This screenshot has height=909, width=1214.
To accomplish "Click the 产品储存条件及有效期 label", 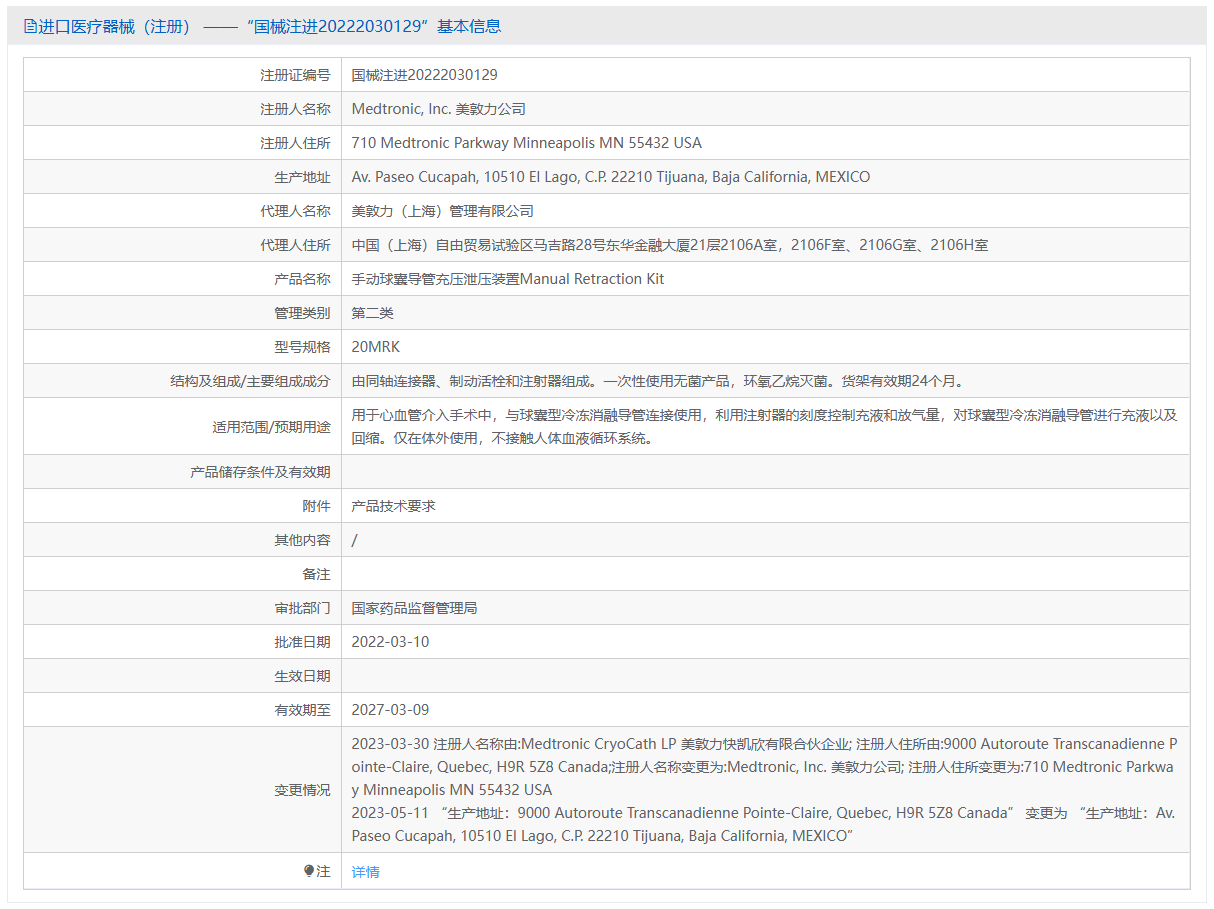I will tap(260, 472).
